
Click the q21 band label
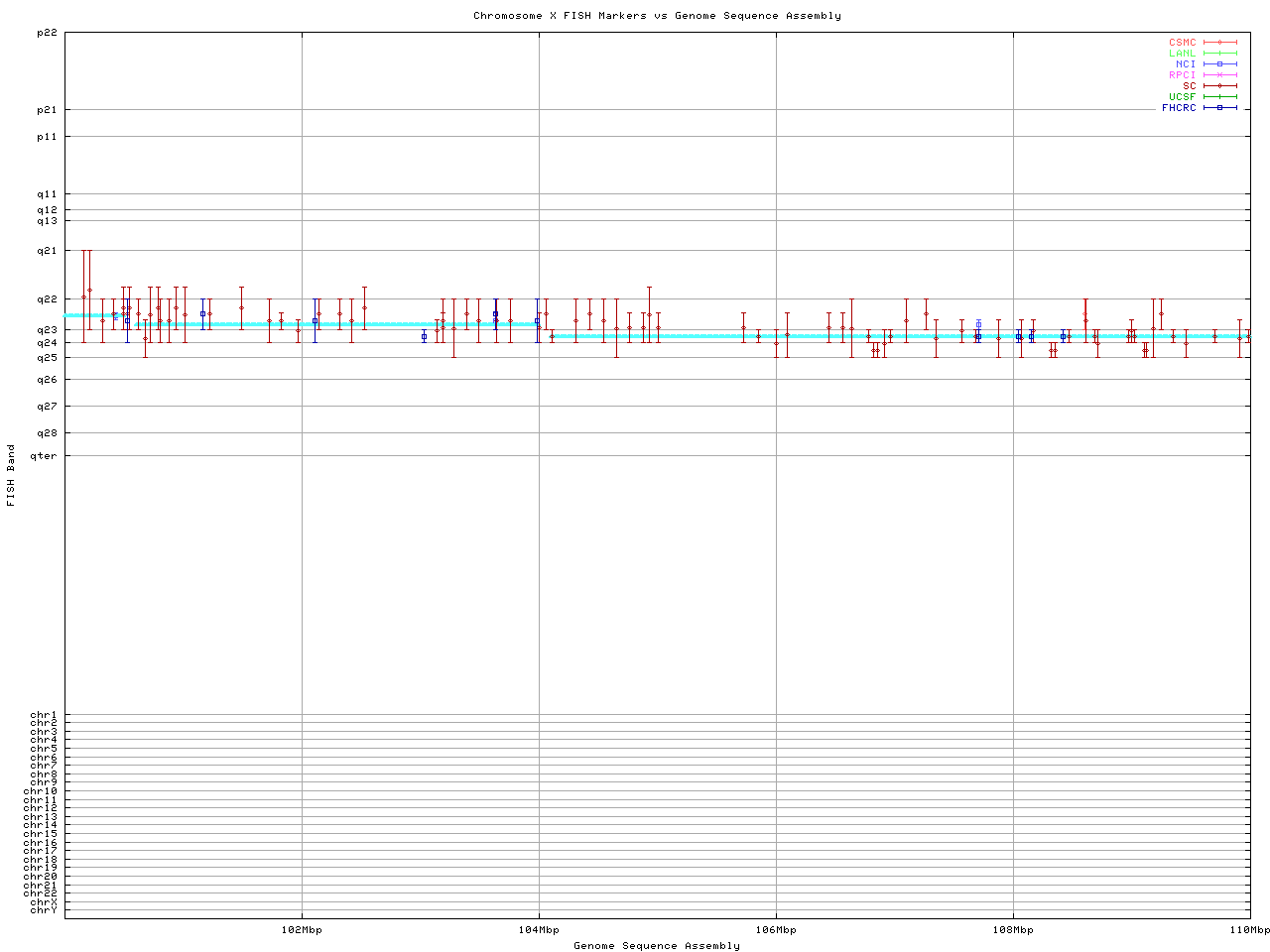[x=47, y=251]
